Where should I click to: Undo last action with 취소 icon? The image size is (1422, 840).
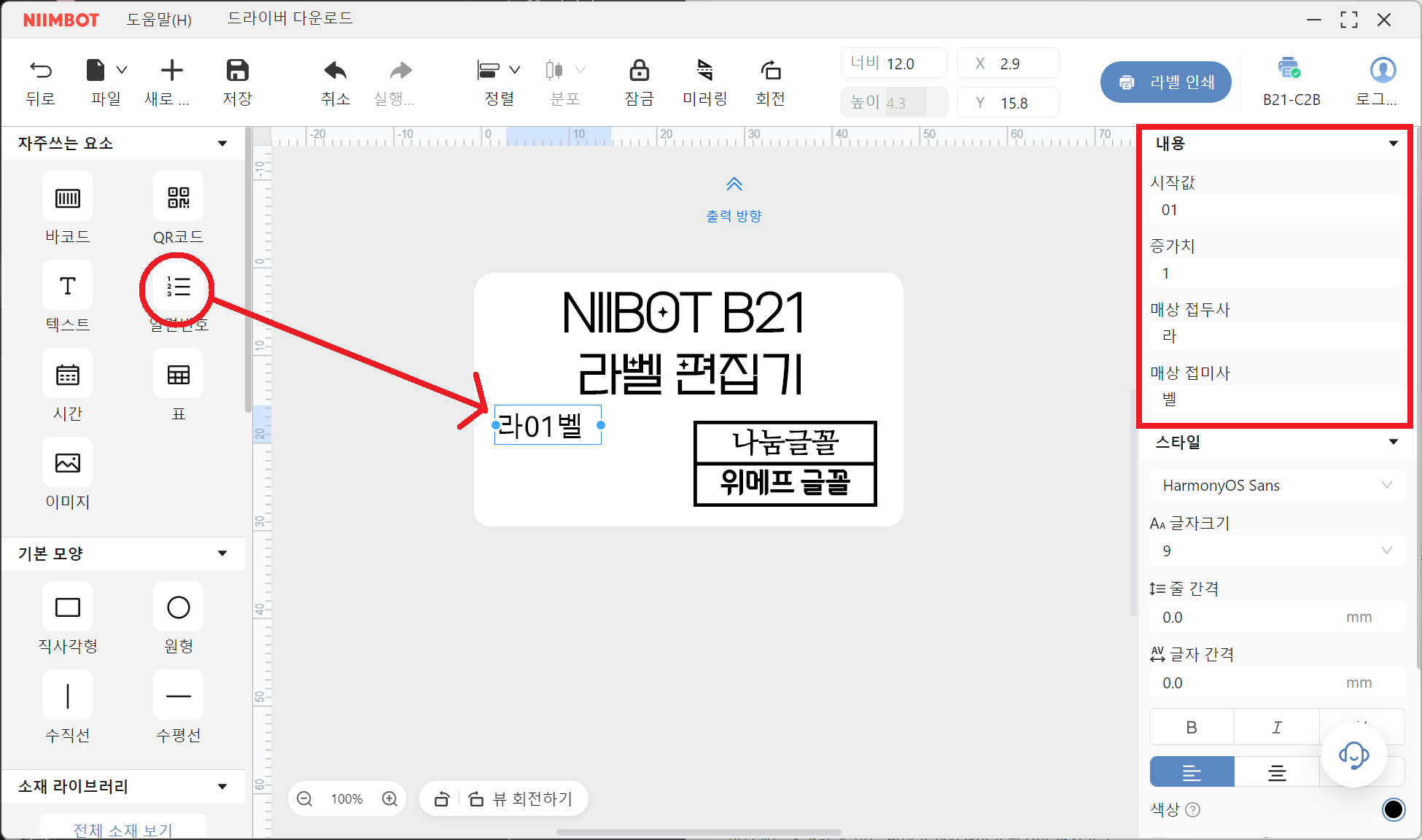(335, 70)
